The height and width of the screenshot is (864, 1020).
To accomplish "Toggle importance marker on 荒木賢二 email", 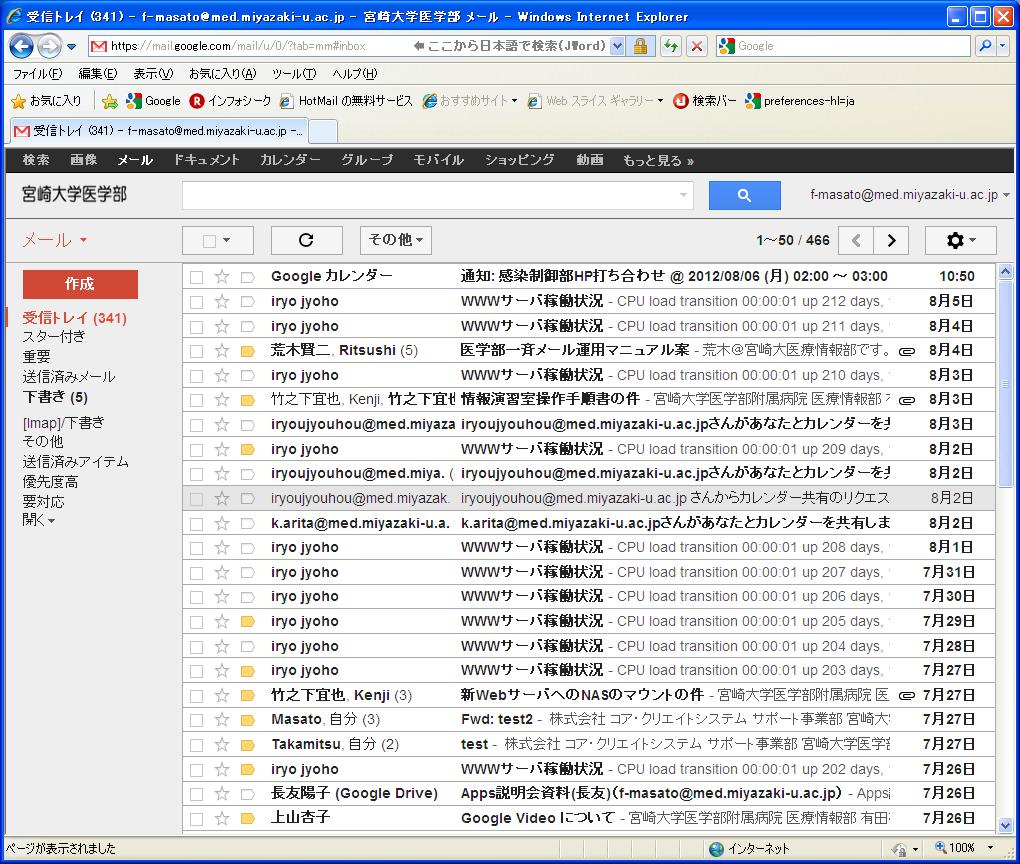I will [247, 351].
